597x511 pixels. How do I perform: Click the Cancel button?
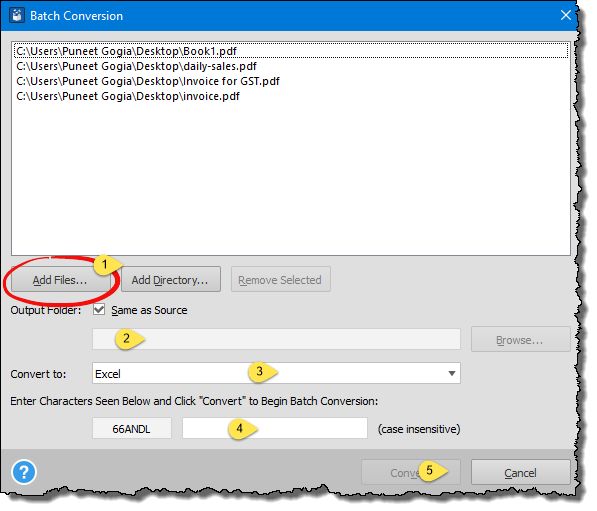pos(520,472)
